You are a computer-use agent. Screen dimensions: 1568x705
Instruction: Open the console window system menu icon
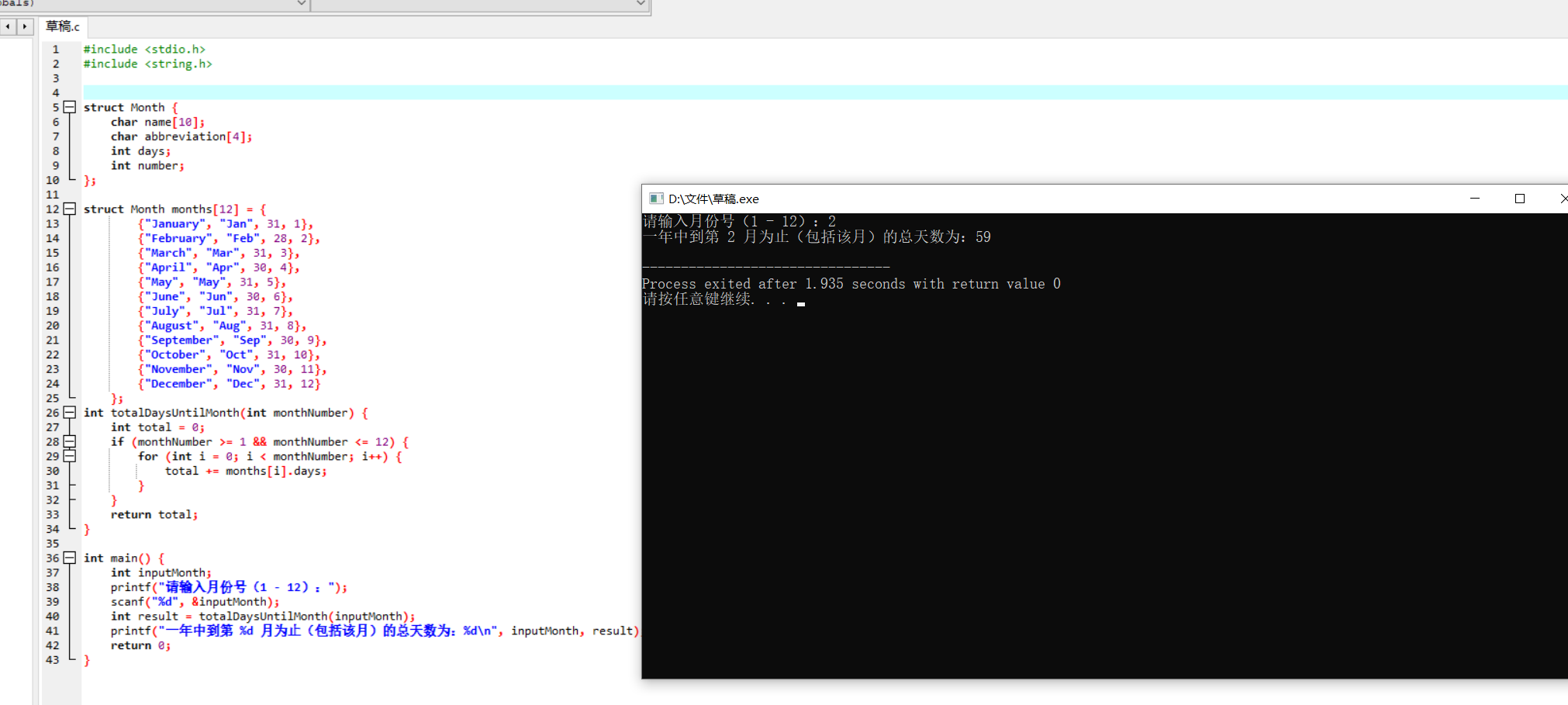point(656,199)
